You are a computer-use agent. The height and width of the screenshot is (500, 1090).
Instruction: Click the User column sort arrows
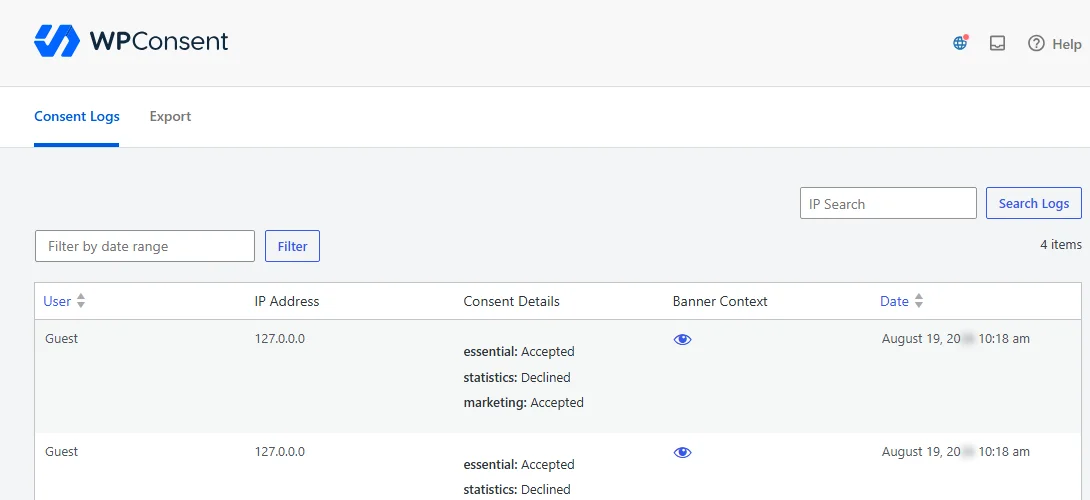81,301
